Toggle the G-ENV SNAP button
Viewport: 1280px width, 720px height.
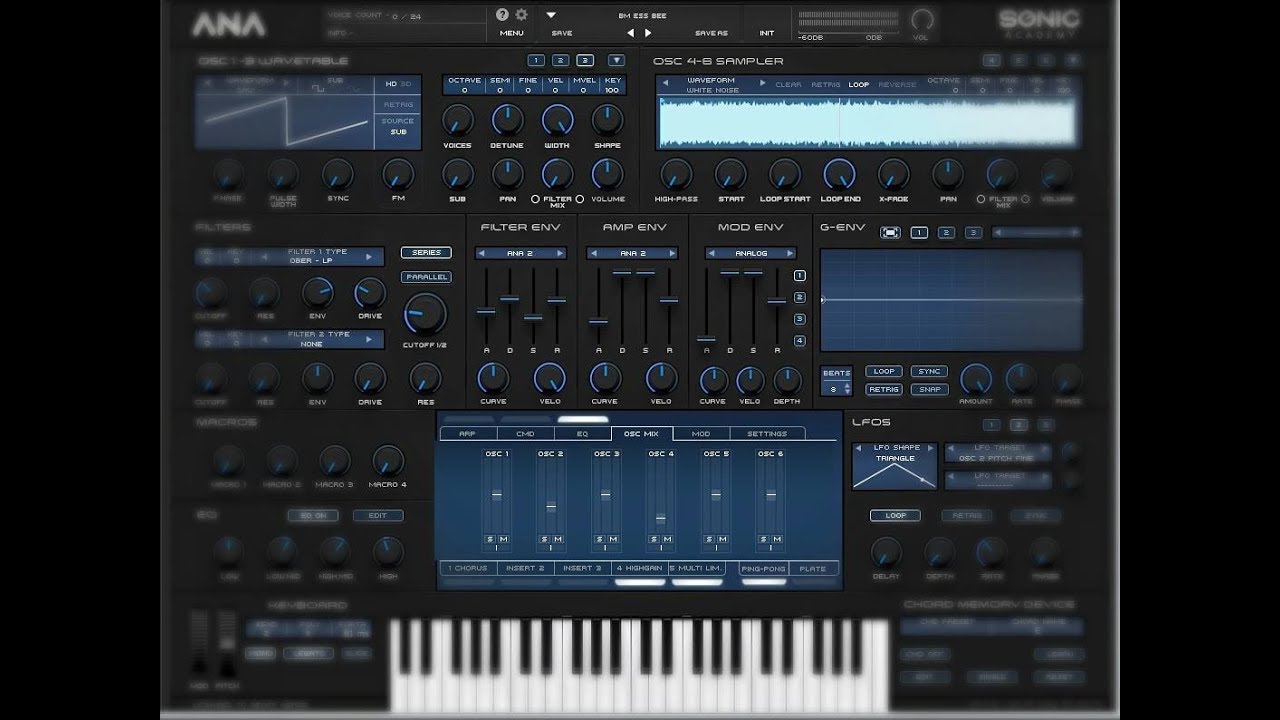coord(929,389)
